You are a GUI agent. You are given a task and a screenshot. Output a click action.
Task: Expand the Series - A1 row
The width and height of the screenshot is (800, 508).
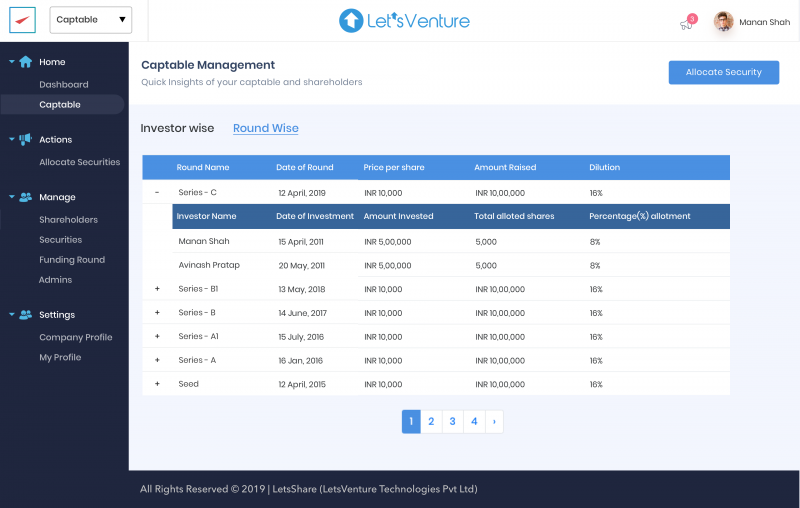click(157, 336)
